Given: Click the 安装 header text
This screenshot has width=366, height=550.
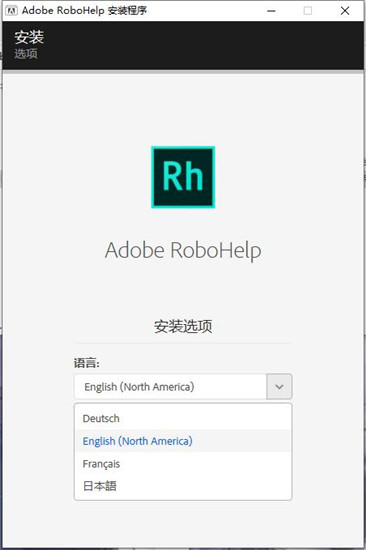Looking at the screenshot, I should tap(29, 37).
